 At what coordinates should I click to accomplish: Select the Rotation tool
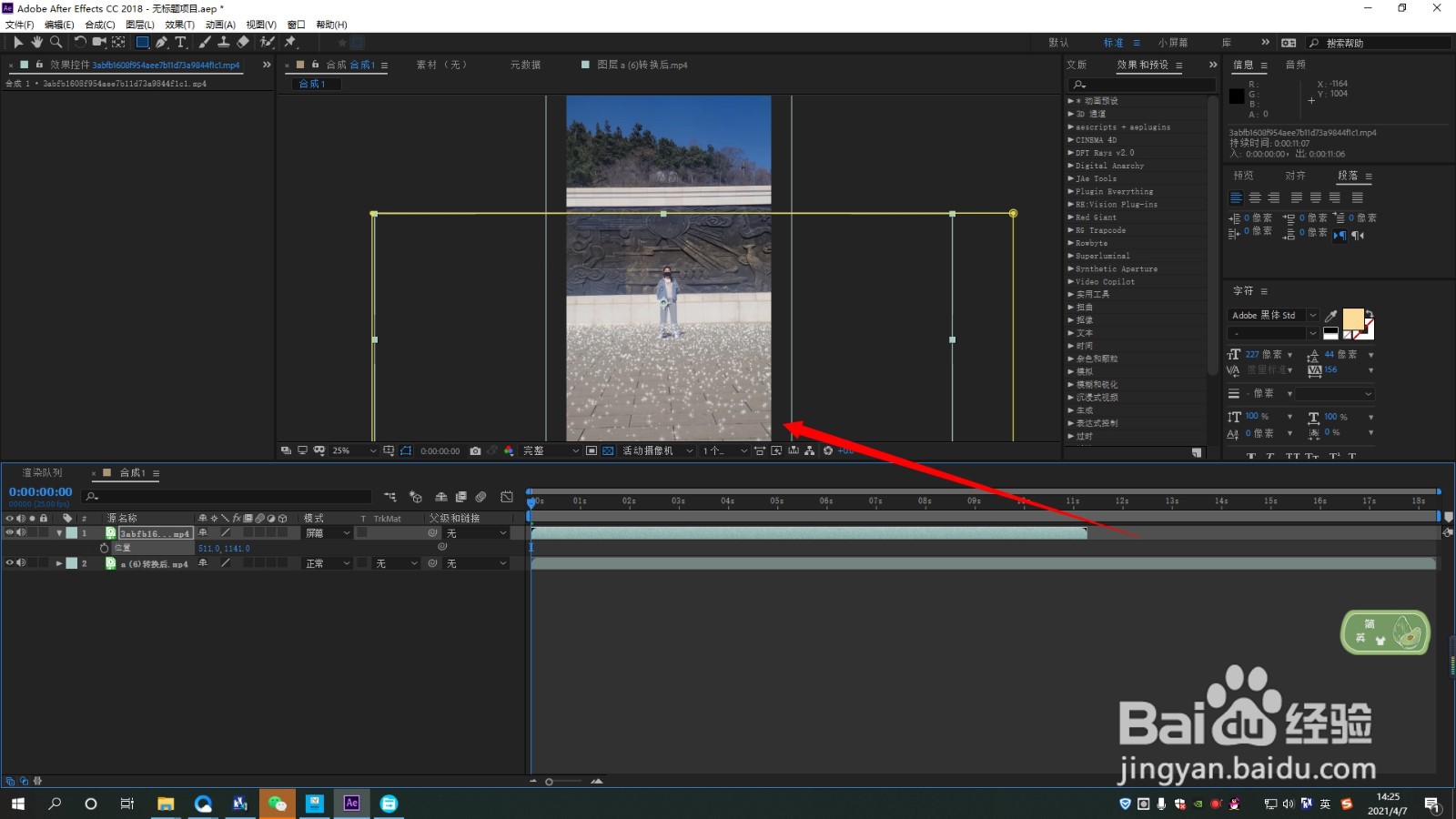(80, 42)
